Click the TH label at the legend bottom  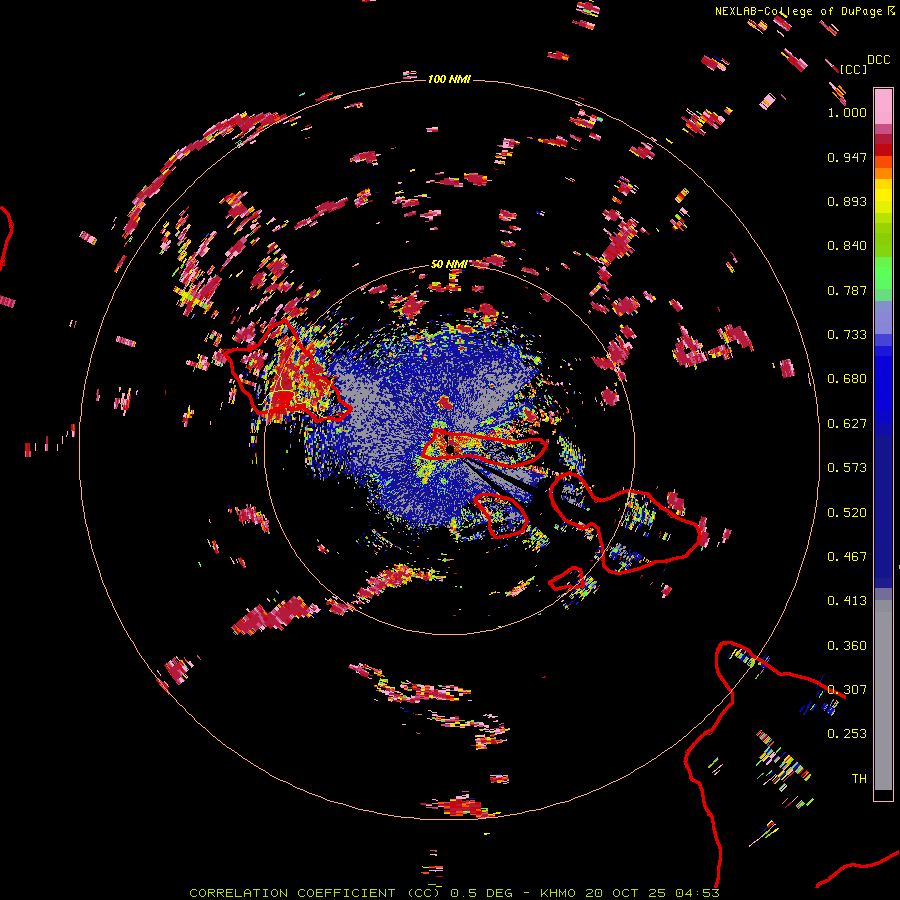(x=859, y=779)
